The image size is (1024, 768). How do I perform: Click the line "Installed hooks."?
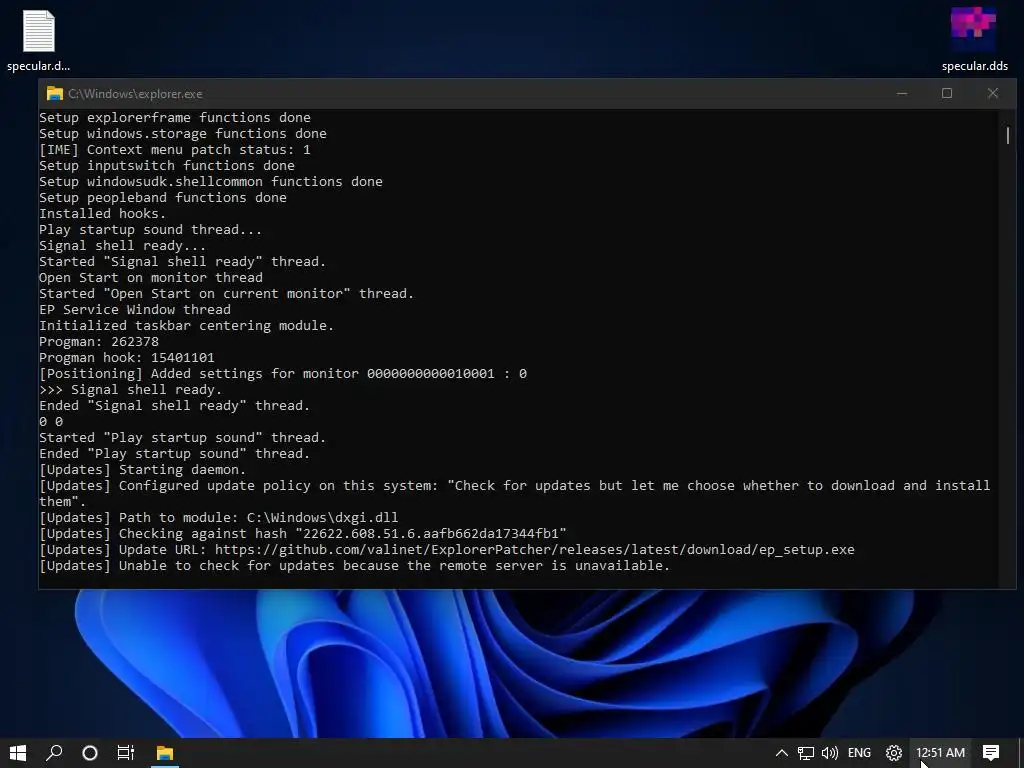[x=103, y=214]
